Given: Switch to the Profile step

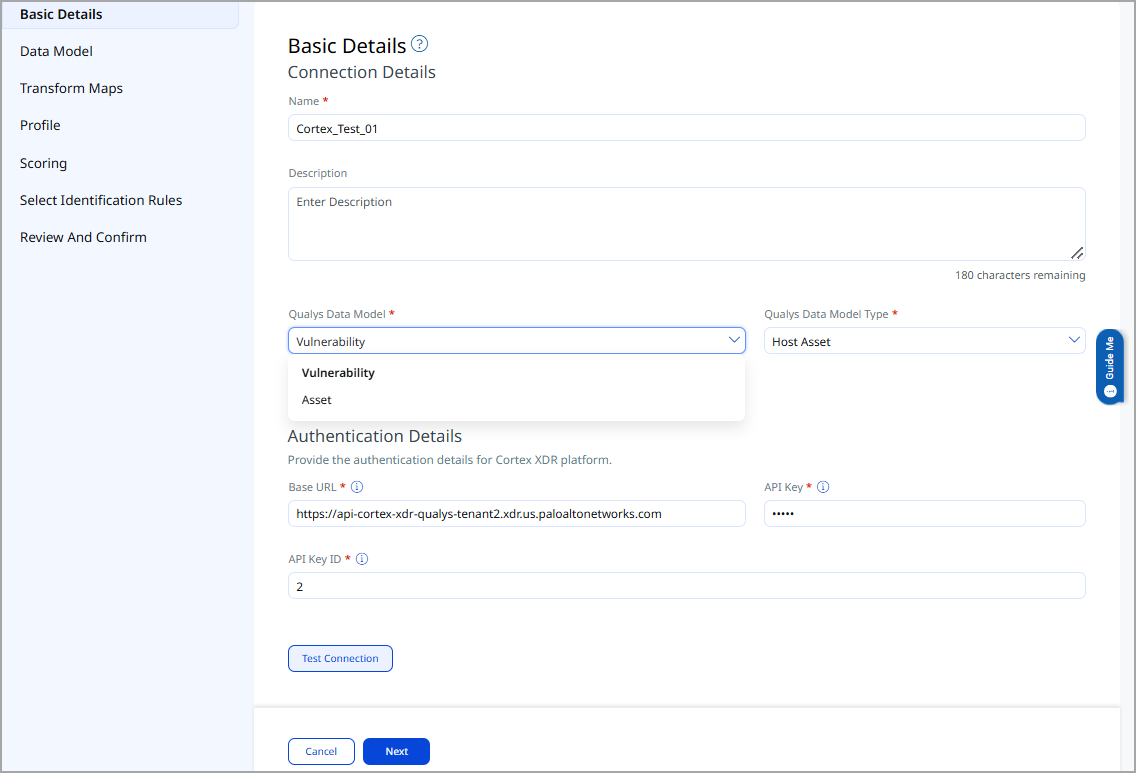Looking at the screenshot, I should (40, 125).
